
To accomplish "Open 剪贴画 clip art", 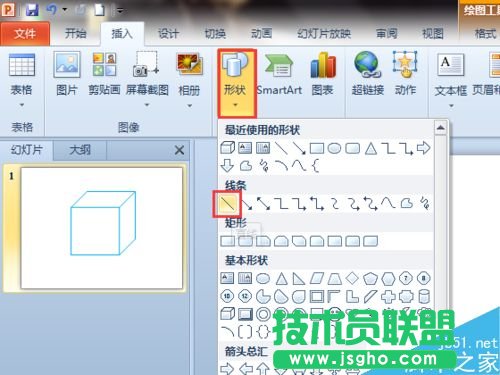I will click(x=104, y=74).
